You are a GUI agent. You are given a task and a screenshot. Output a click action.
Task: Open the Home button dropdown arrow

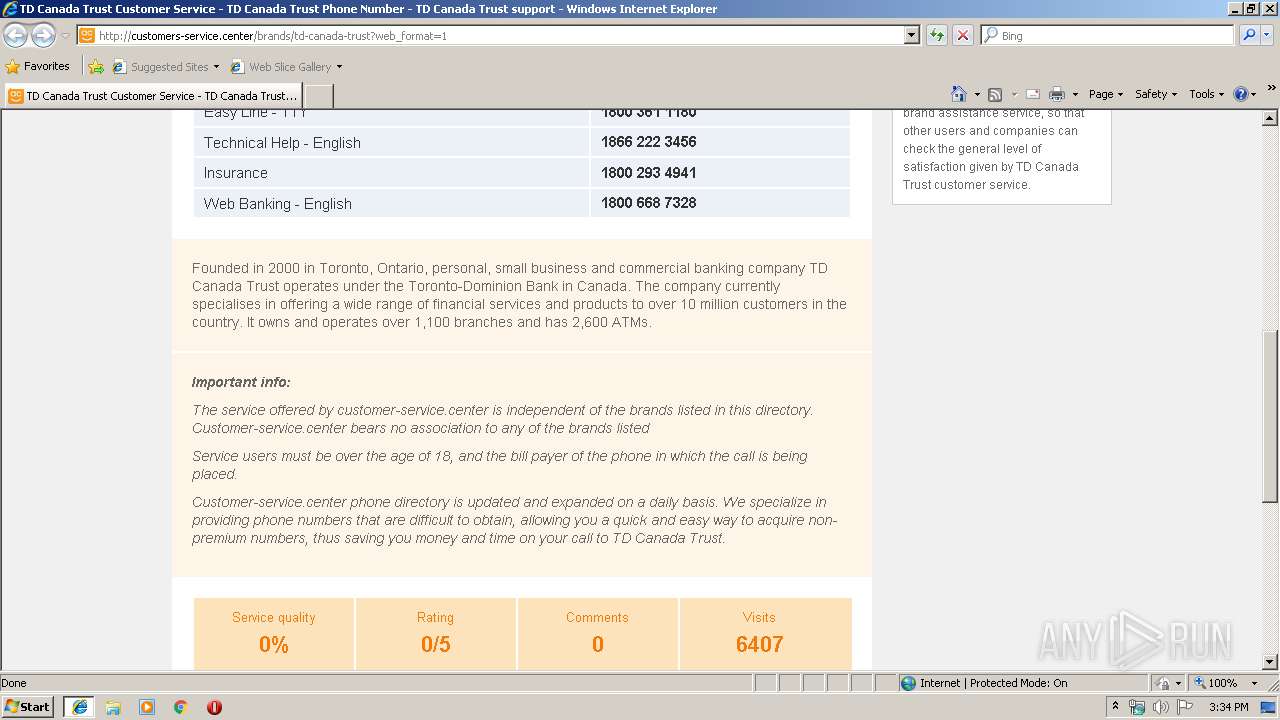point(976,94)
